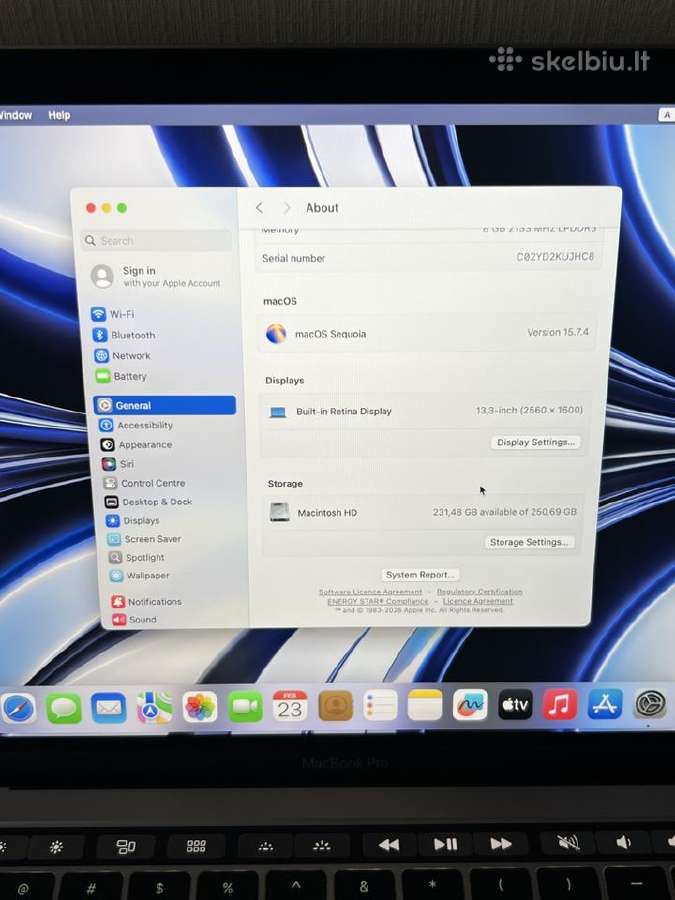Open Battery settings in sidebar
675x900 pixels.
pyautogui.click(x=121, y=376)
